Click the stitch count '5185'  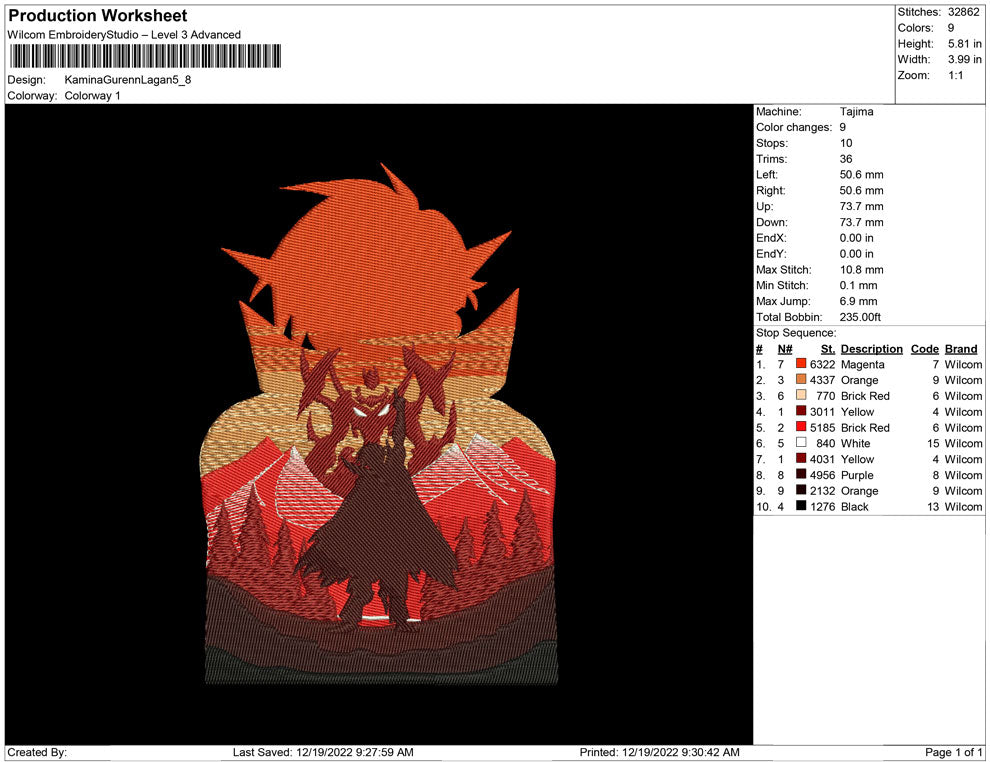822,427
